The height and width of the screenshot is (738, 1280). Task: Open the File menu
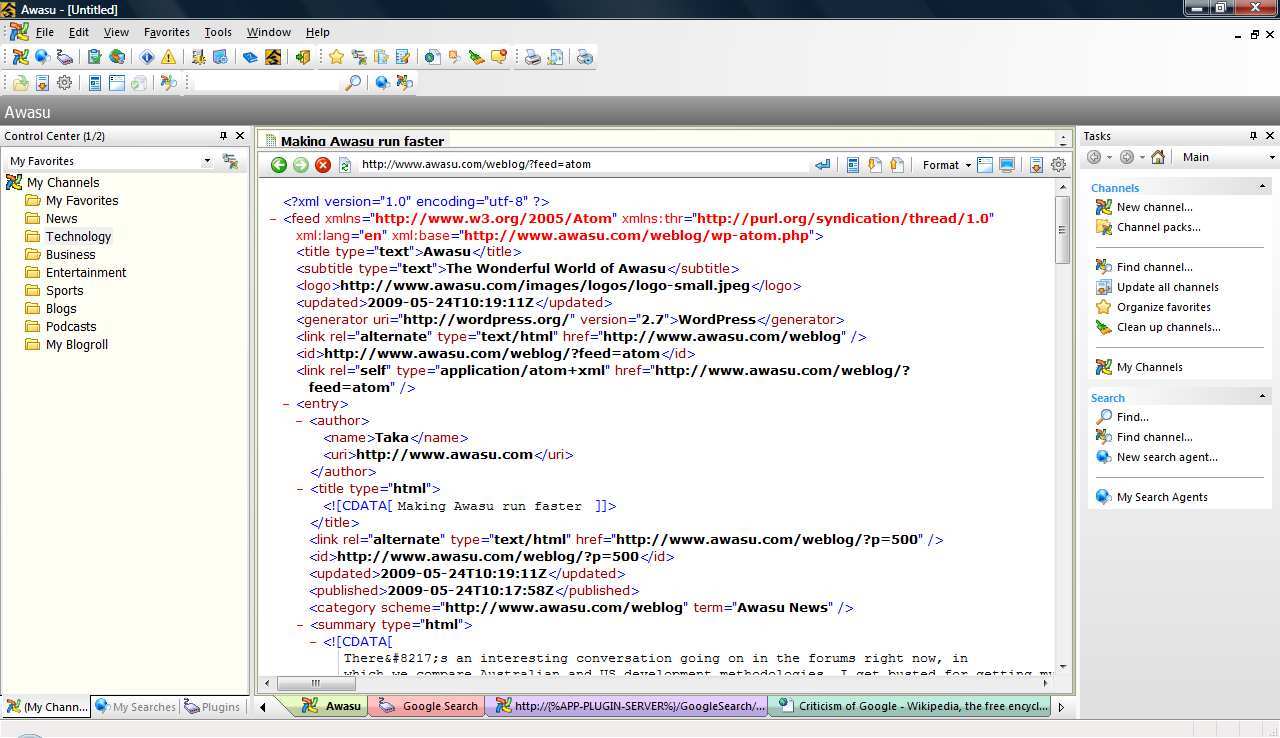click(x=45, y=32)
